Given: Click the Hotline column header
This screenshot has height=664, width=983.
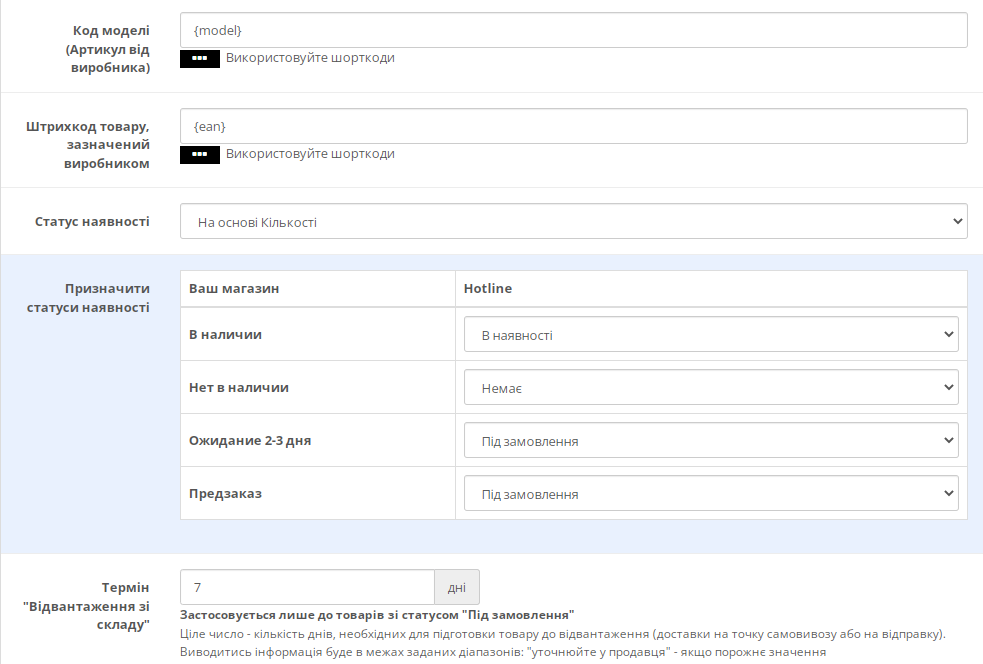Looking at the screenshot, I should tap(488, 288).
